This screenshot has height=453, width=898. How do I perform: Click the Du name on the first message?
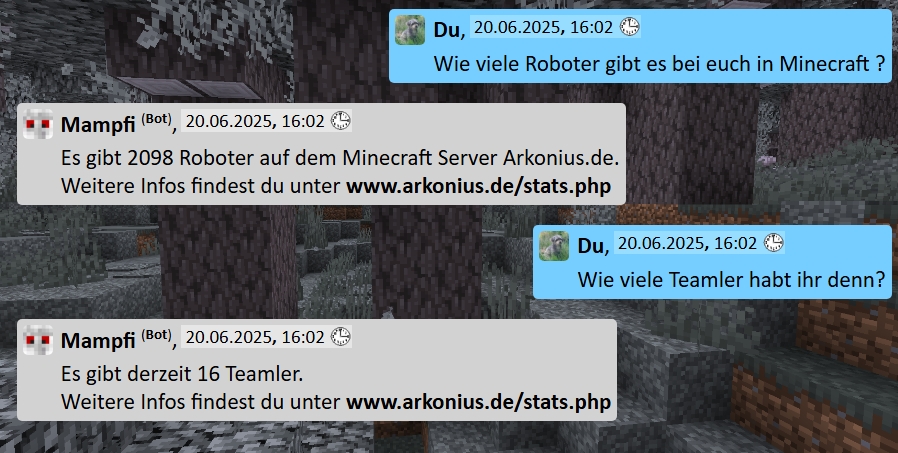pos(447,30)
